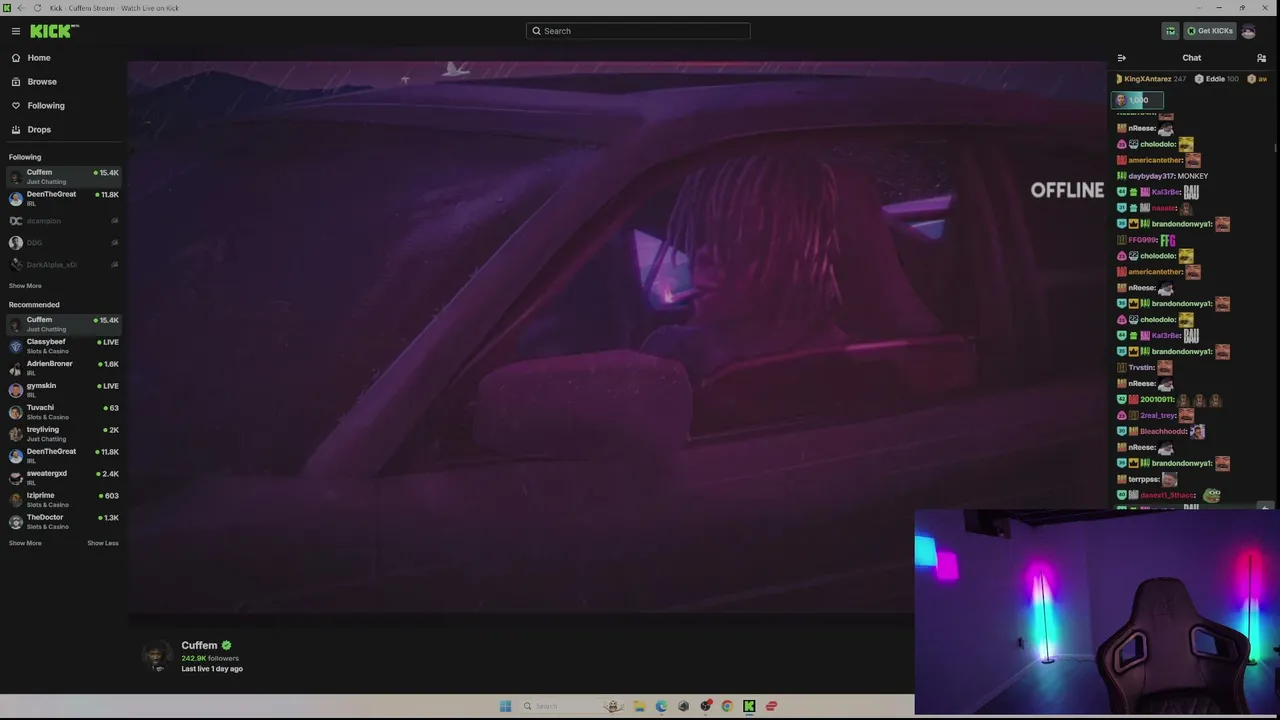The width and height of the screenshot is (1280, 720).
Task: Open File Explorer from taskbar
Action: tap(639, 706)
